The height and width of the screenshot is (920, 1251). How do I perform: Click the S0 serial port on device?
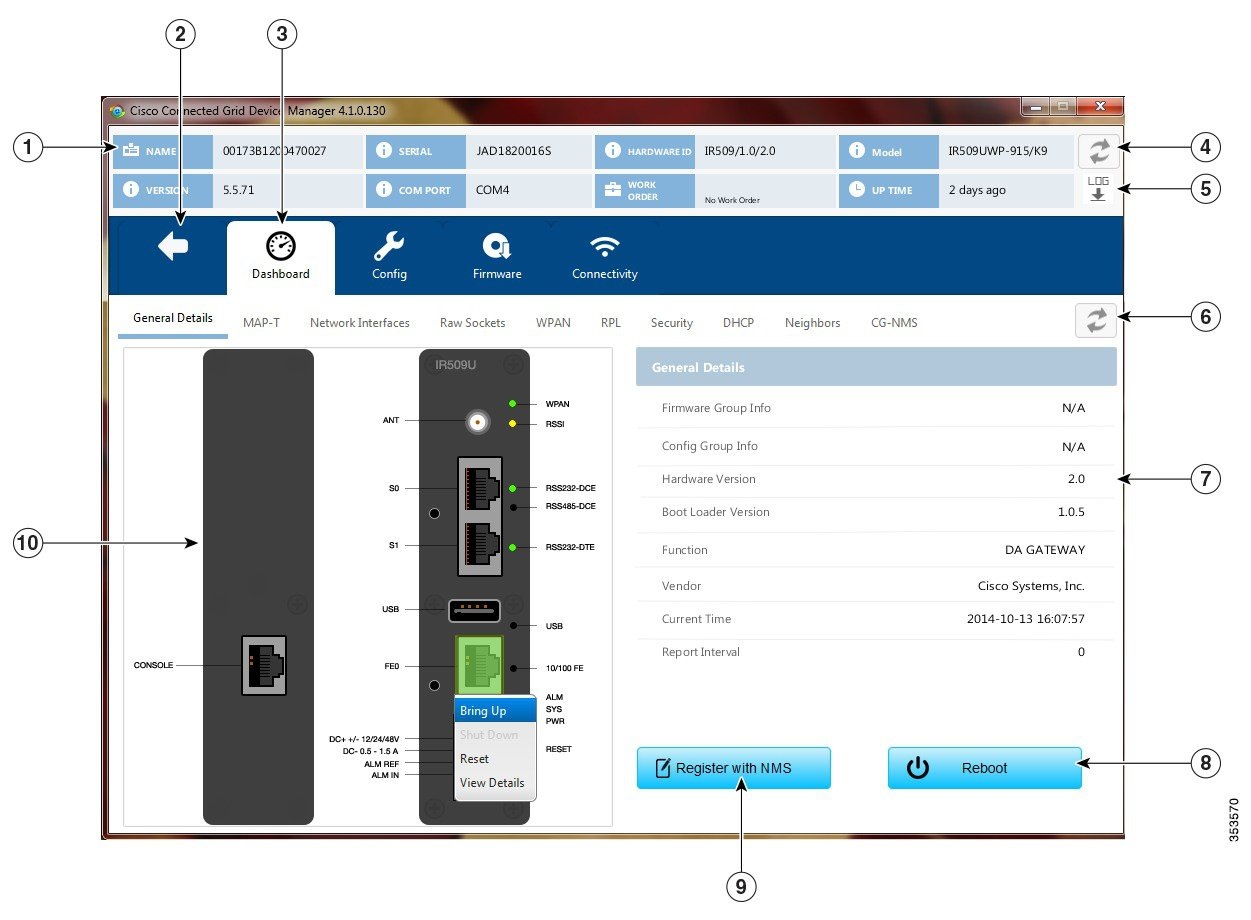click(x=483, y=487)
